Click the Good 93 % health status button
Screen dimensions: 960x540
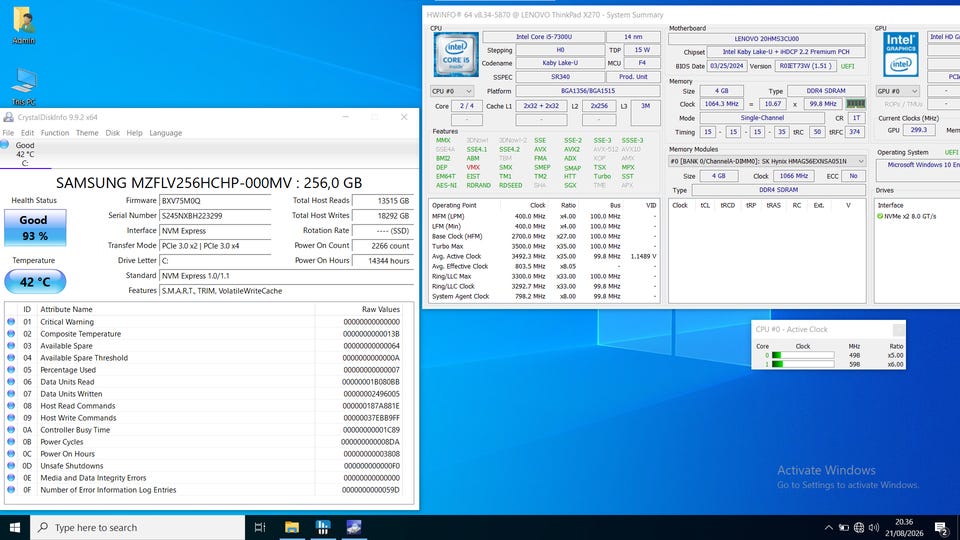(x=35, y=228)
